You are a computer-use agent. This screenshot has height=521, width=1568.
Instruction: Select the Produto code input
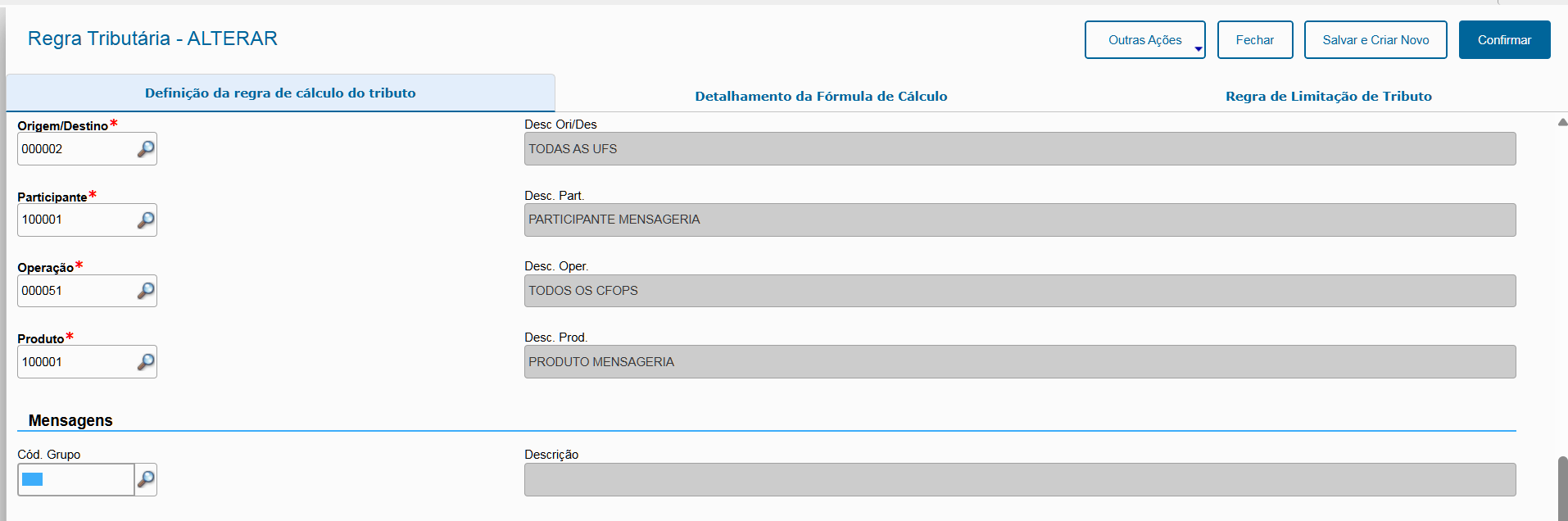(75, 362)
